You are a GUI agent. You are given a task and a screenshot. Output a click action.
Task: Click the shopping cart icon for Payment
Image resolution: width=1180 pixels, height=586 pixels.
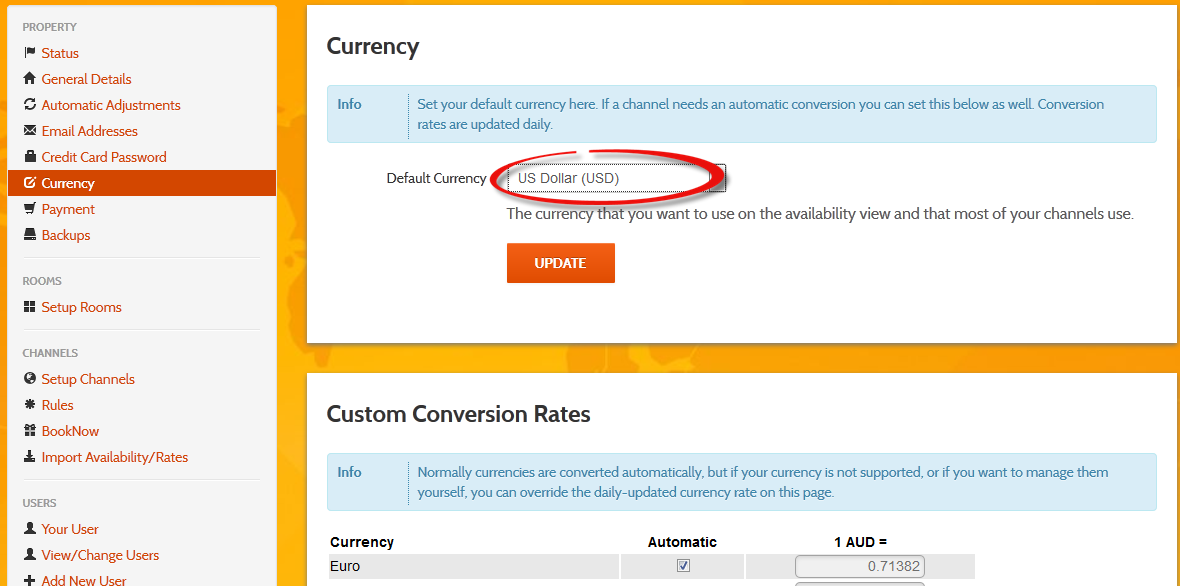click(30, 209)
